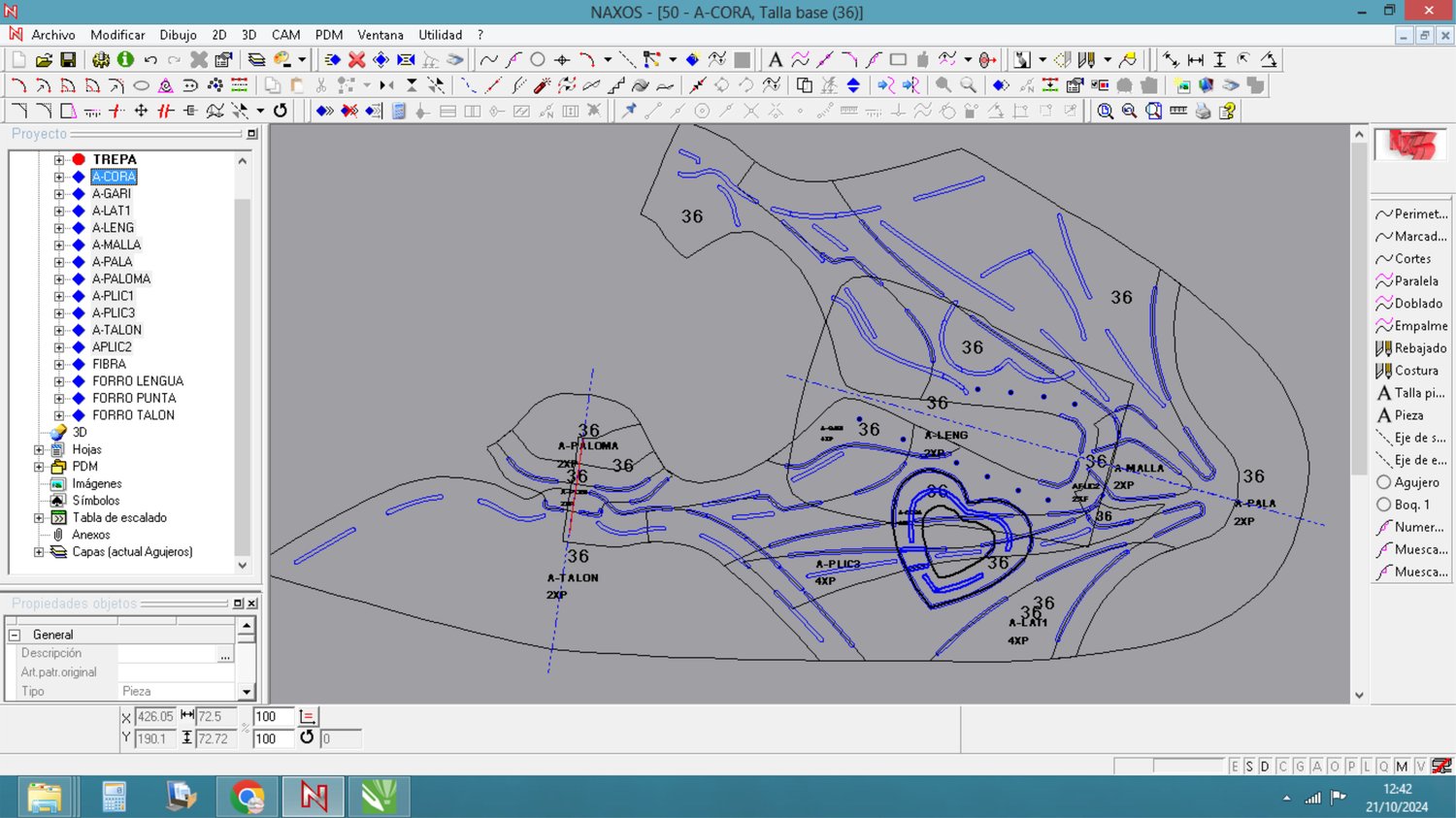The height and width of the screenshot is (818, 1456).
Task: Click the scissors cut icon
Action: click(321, 85)
